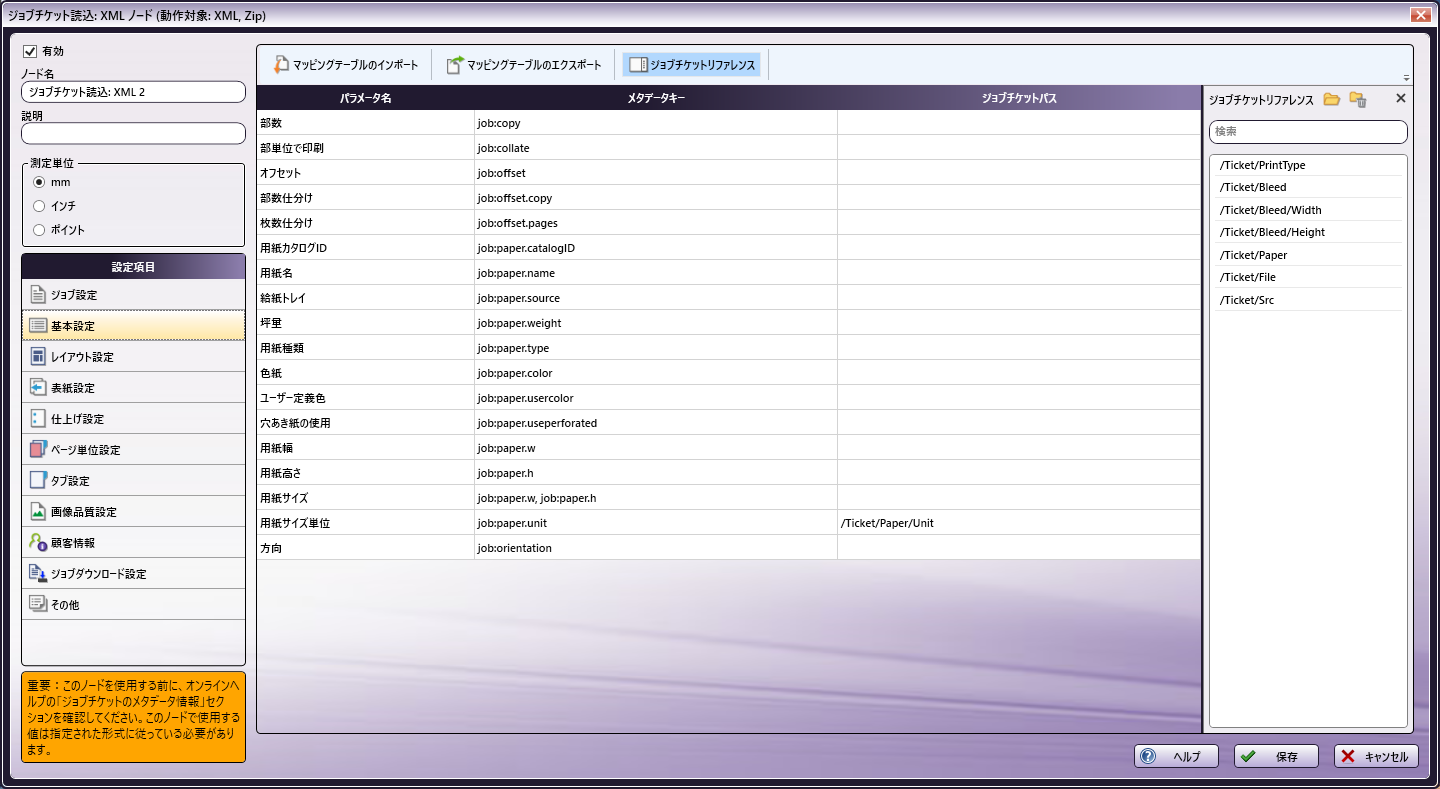
Task: Select /Ticket/Bleed/Height in reference list
Action: click(1308, 232)
